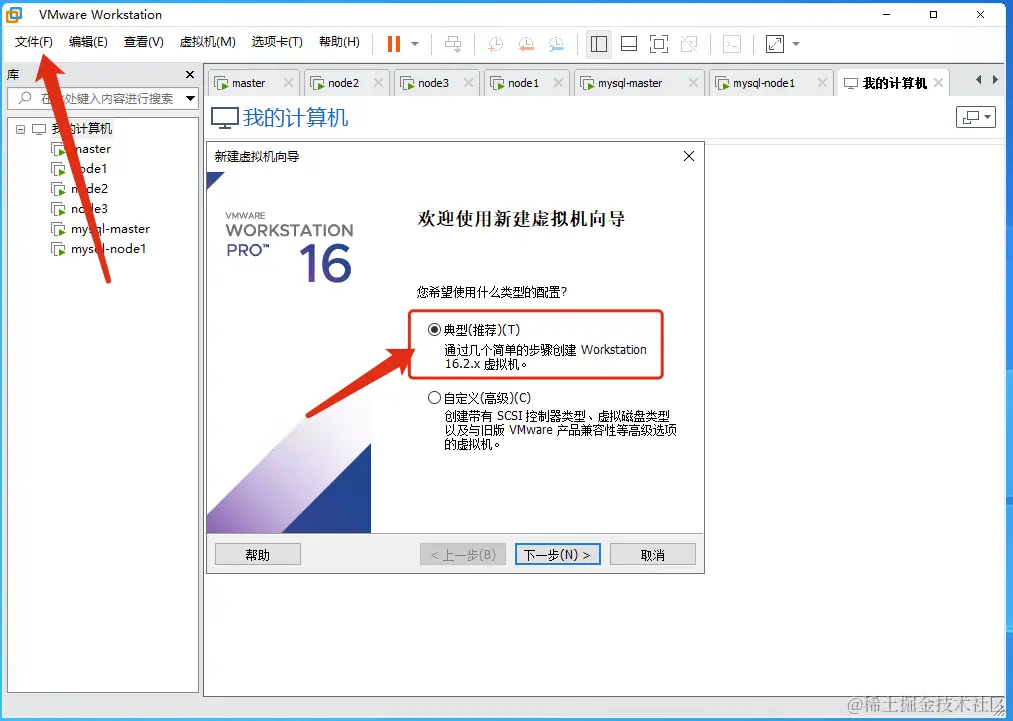1013x721 pixels.
Task: Close the node2 tab
Action: 379,83
